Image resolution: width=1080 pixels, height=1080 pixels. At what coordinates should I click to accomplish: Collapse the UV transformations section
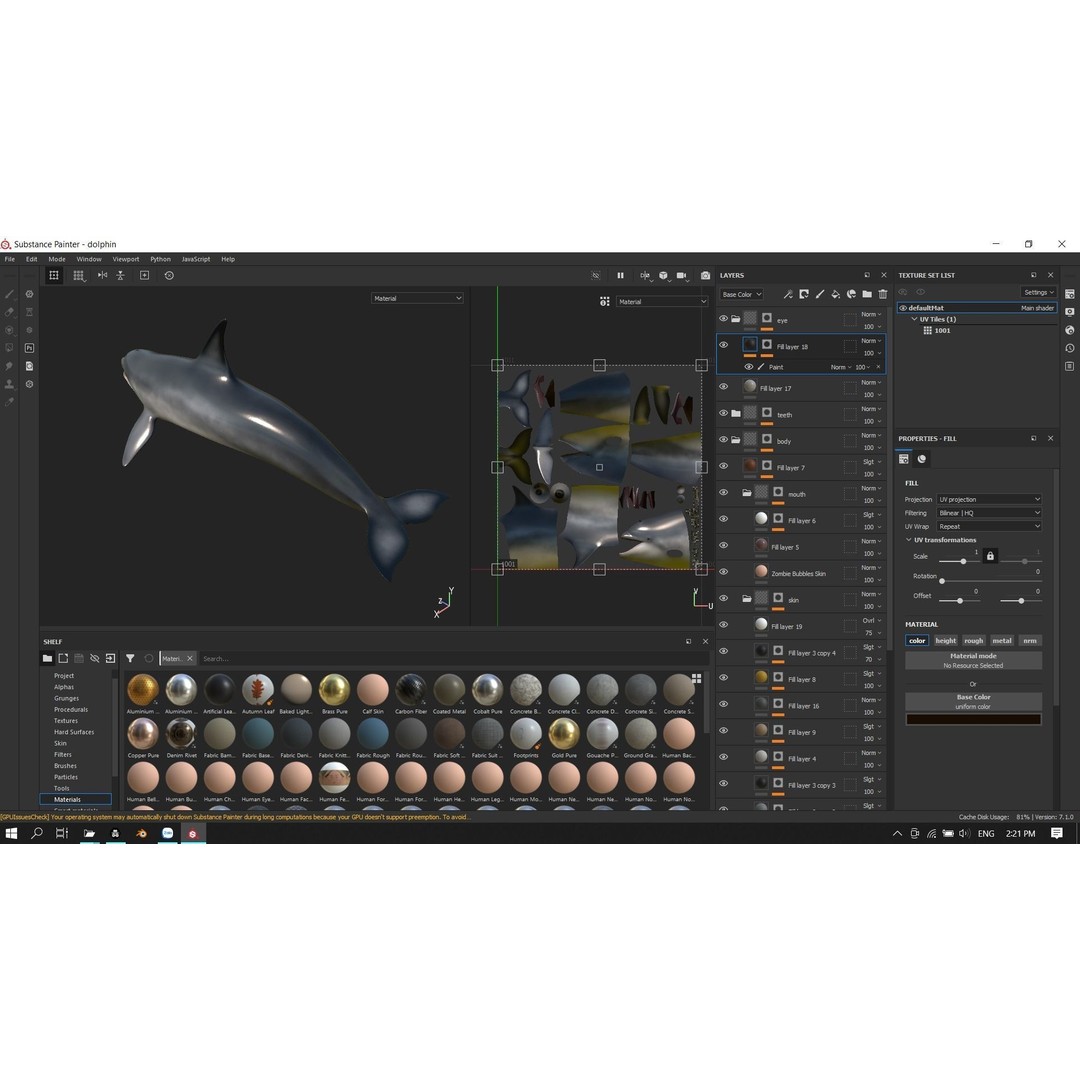tap(908, 540)
